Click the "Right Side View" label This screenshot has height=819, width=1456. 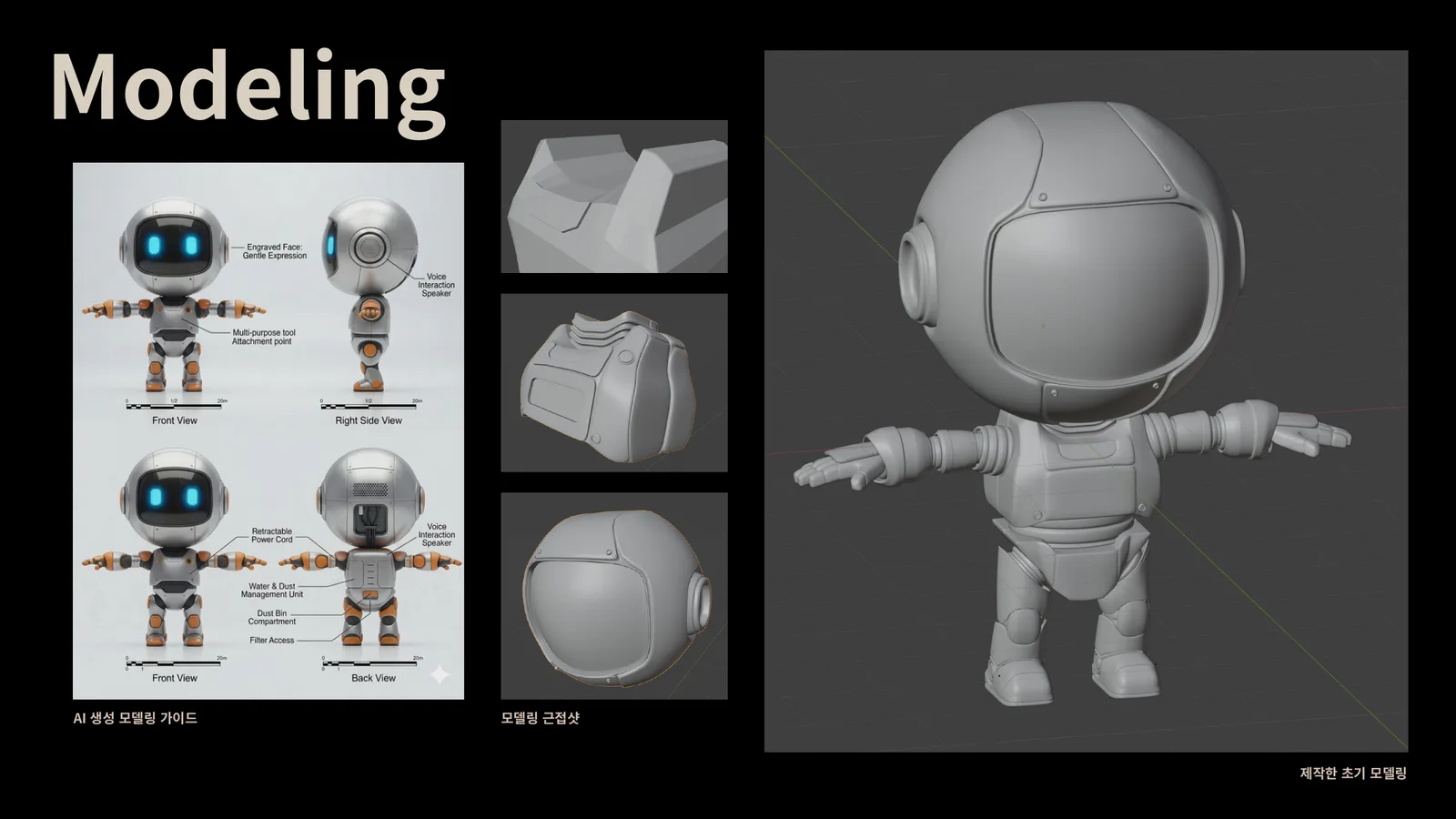coord(369,420)
